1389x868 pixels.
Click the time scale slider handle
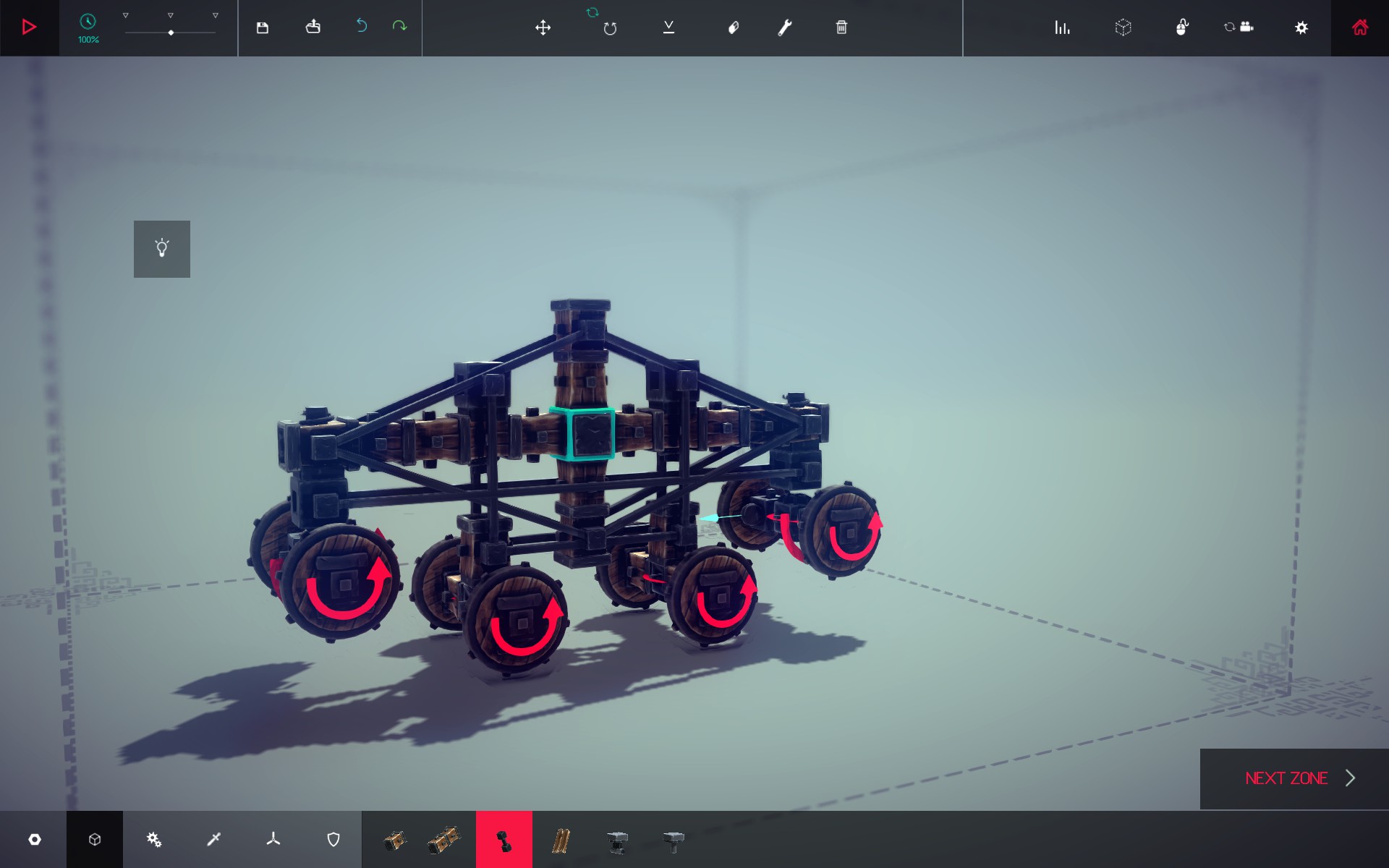[x=171, y=33]
